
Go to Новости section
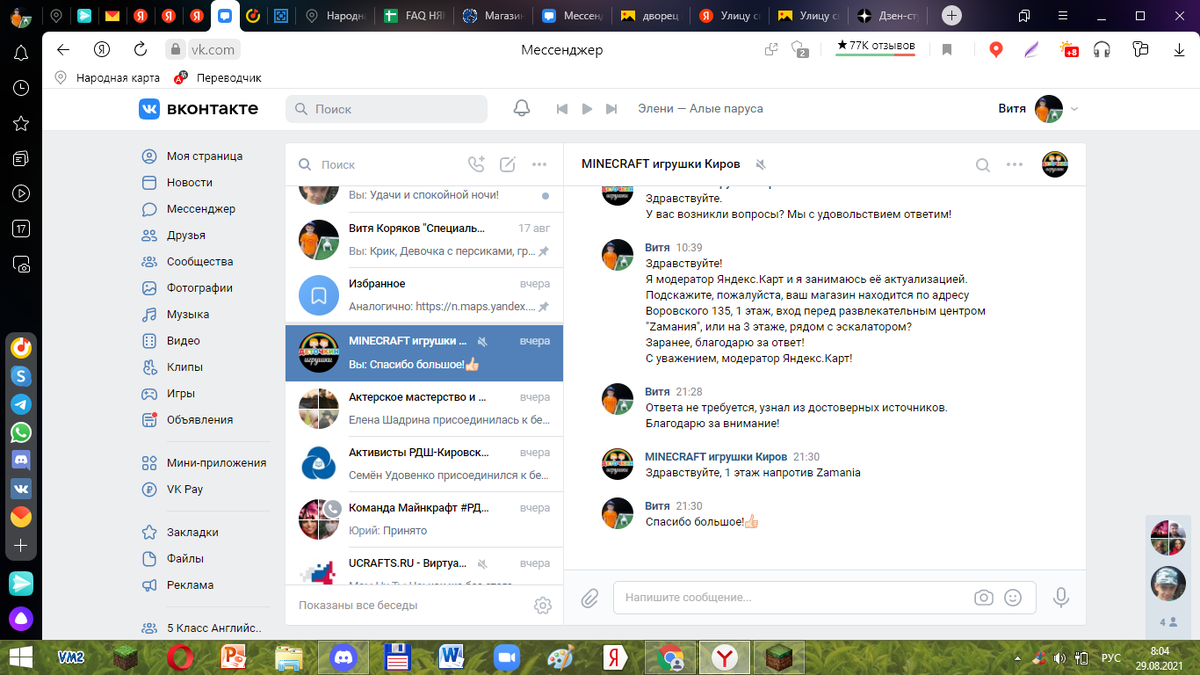point(189,182)
